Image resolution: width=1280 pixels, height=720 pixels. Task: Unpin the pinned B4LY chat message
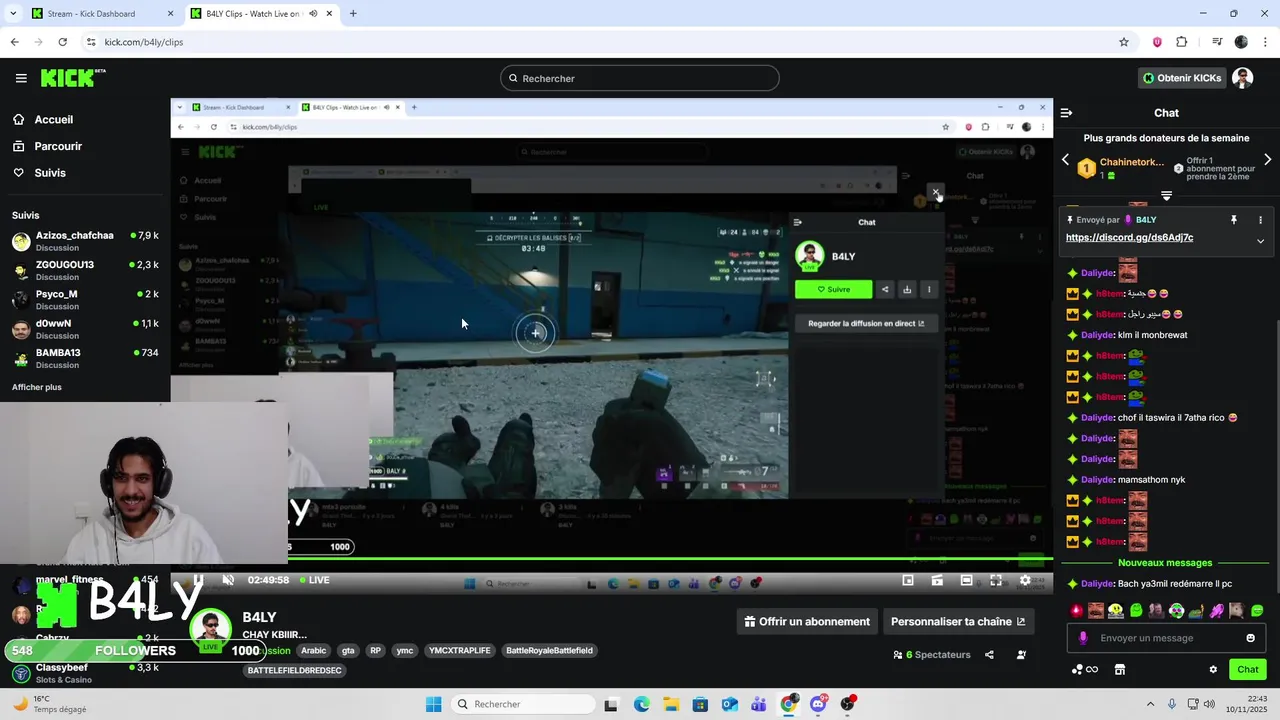(x=1234, y=220)
